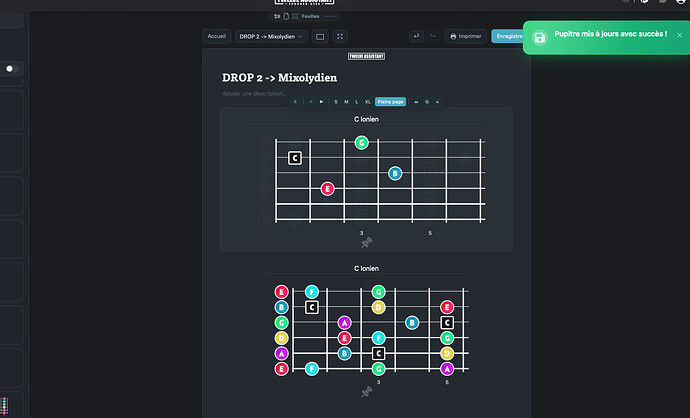690x418 pixels.
Task: Dismiss the success notification
Action: pyautogui.click(x=679, y=35)
